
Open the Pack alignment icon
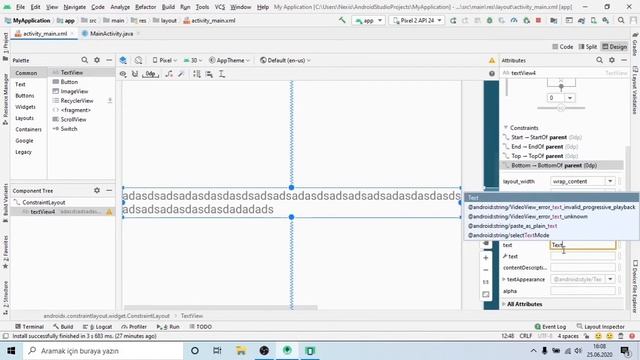[197, 74]
